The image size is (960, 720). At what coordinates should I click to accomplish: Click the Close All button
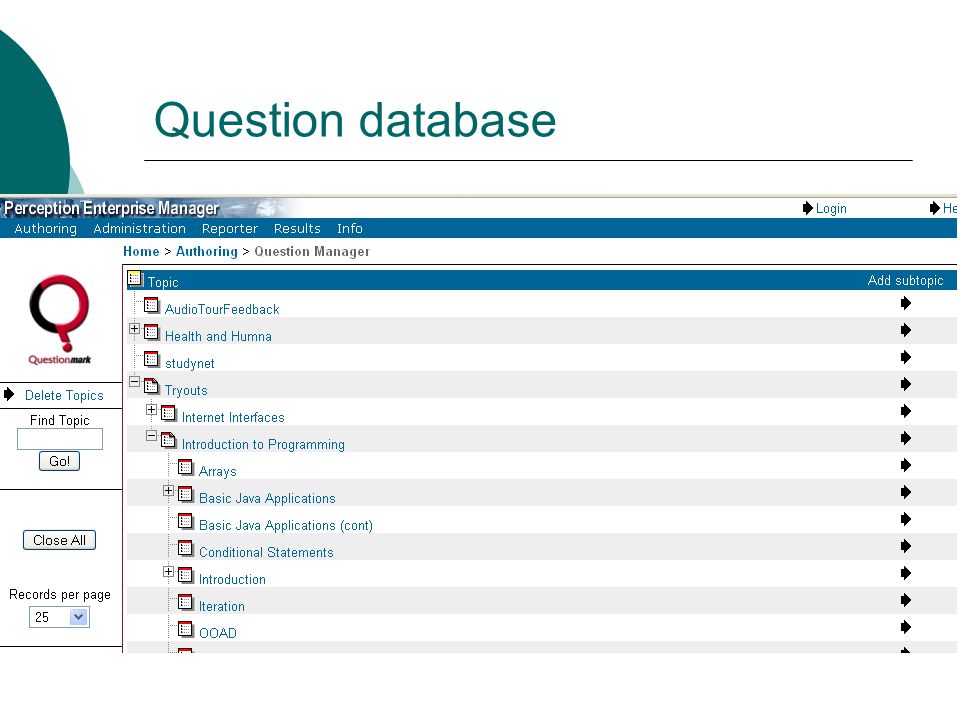[59, 540]
